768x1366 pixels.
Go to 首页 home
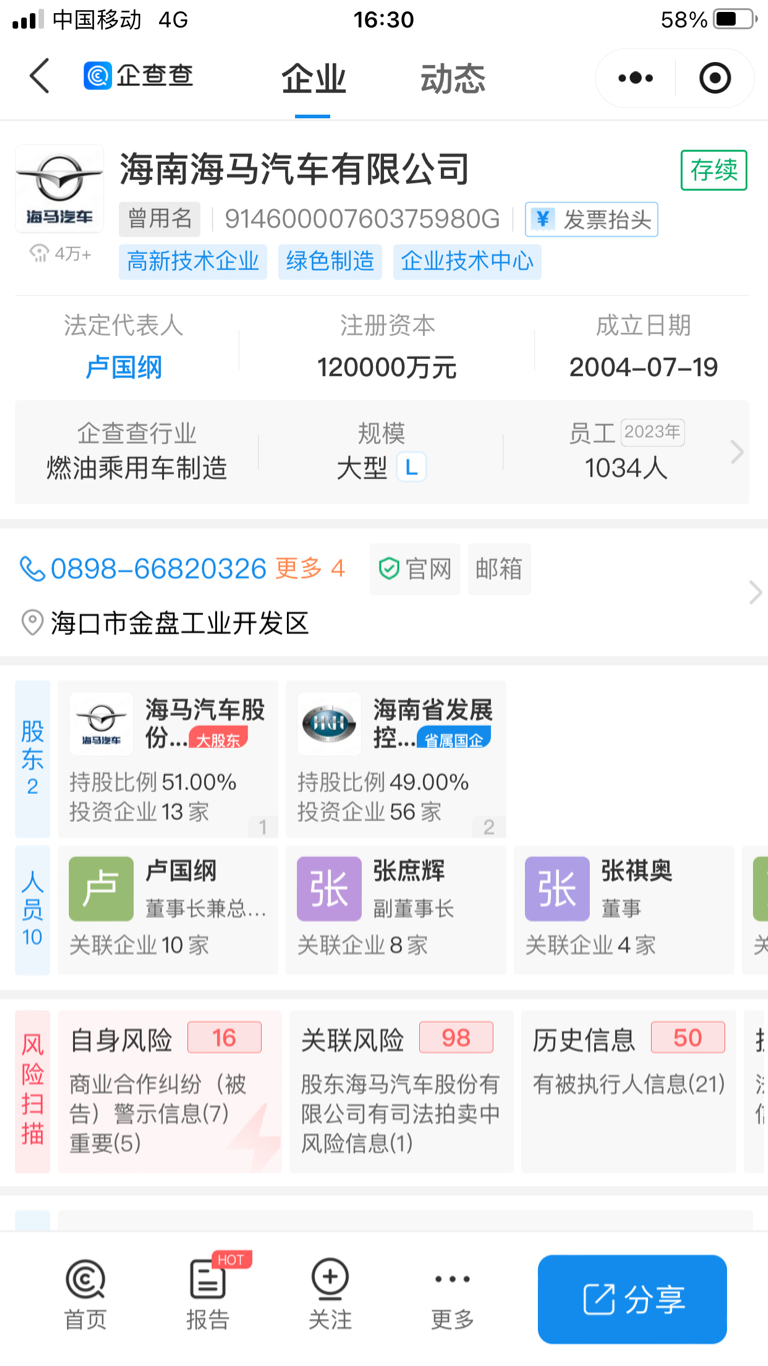(85, 1295)
